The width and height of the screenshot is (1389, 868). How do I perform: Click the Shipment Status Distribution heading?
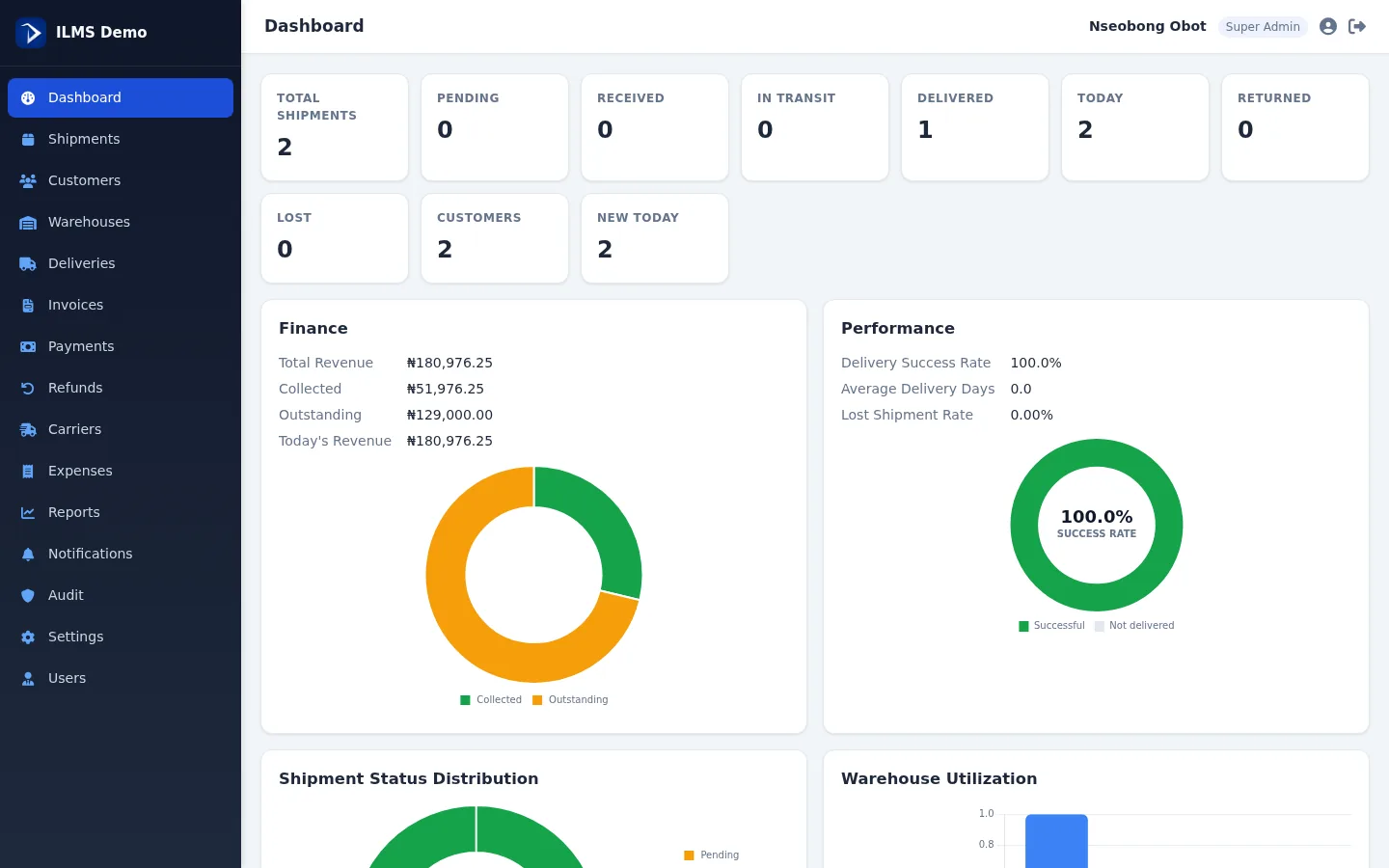click(x=409, y=778)
